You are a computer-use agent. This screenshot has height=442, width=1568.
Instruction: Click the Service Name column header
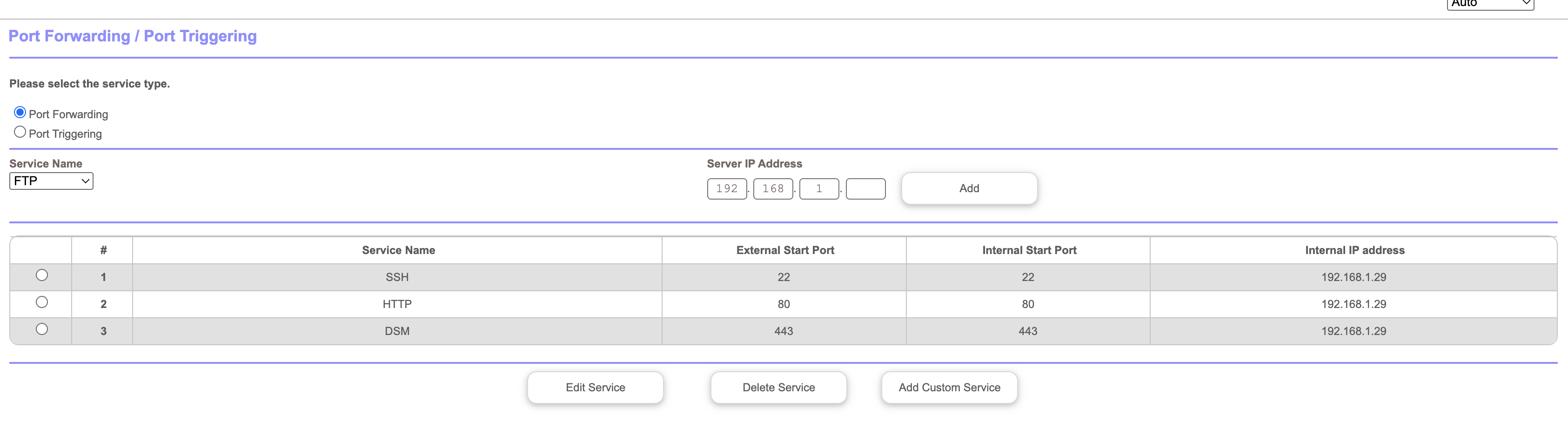[x=398, y=250]
